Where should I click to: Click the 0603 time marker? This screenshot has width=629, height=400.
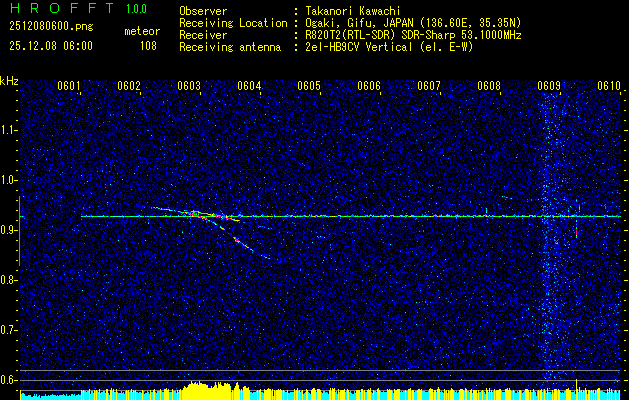(189, 86)
